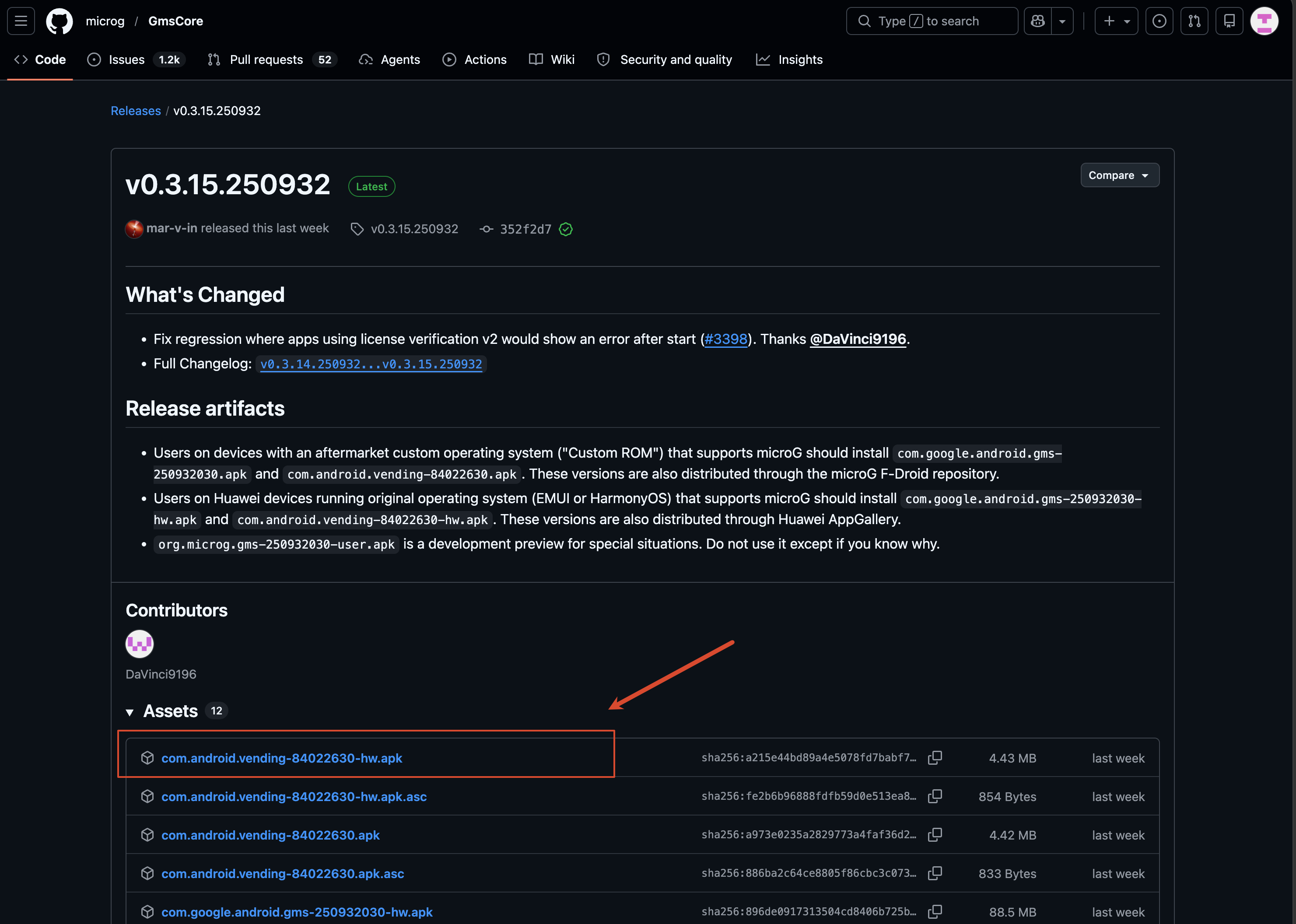The width and height of the screenshot is (1296, 924).
Task: Click package icon for vending-84022630-hw.apk
Action: click(147, 758)
